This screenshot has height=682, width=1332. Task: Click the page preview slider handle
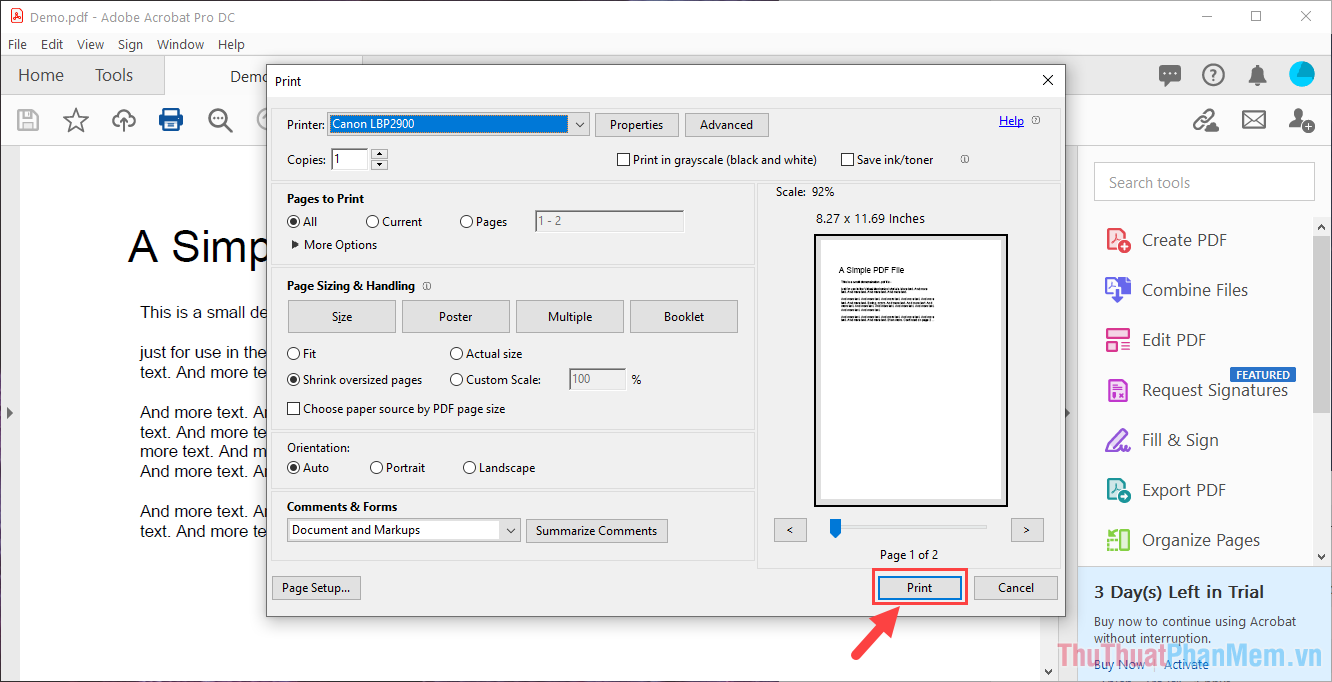tap(836, 528)
